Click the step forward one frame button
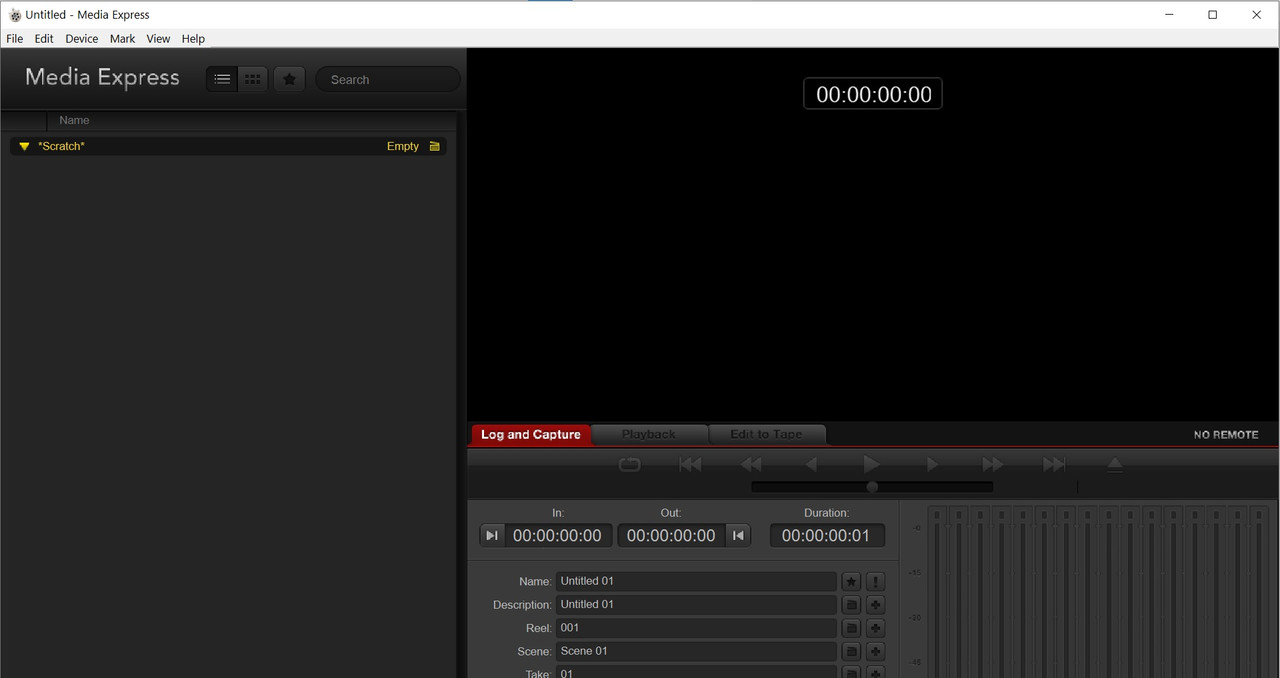The width and height of the screenshot is (1280, 678). click(932, 464)
